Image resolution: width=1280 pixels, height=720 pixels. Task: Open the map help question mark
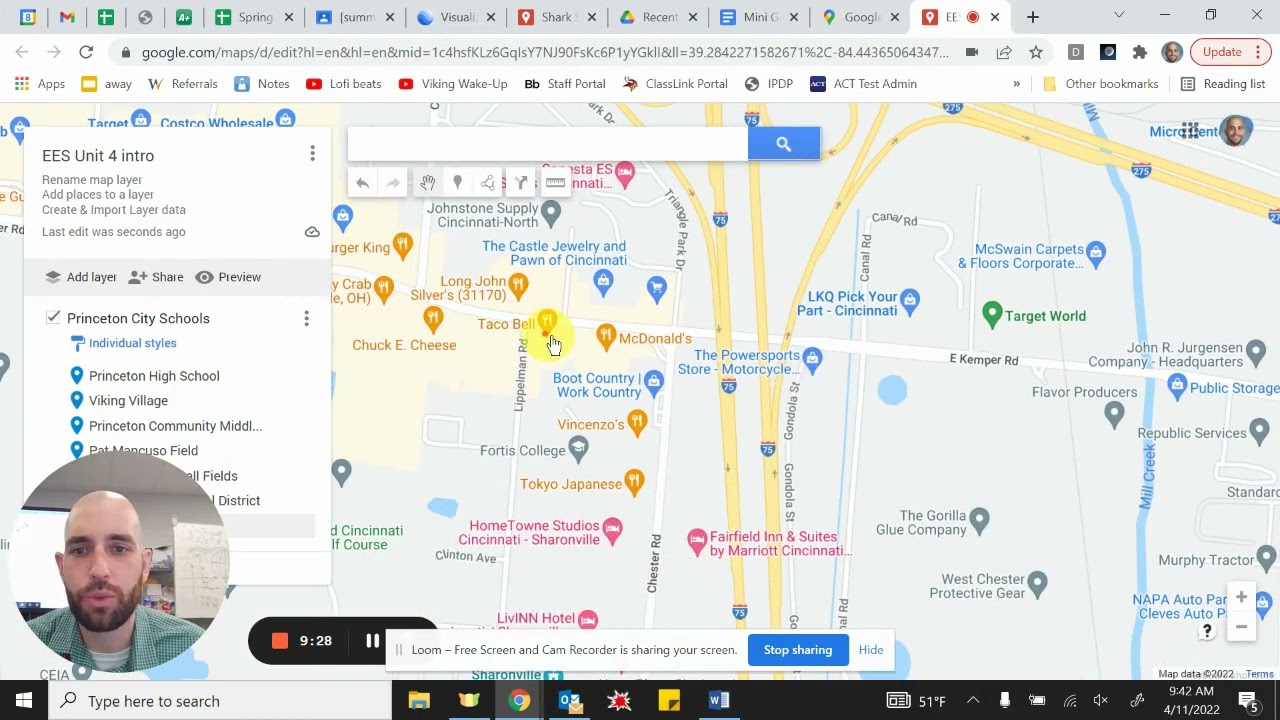pyautogui.click(x=1207, y=631)
